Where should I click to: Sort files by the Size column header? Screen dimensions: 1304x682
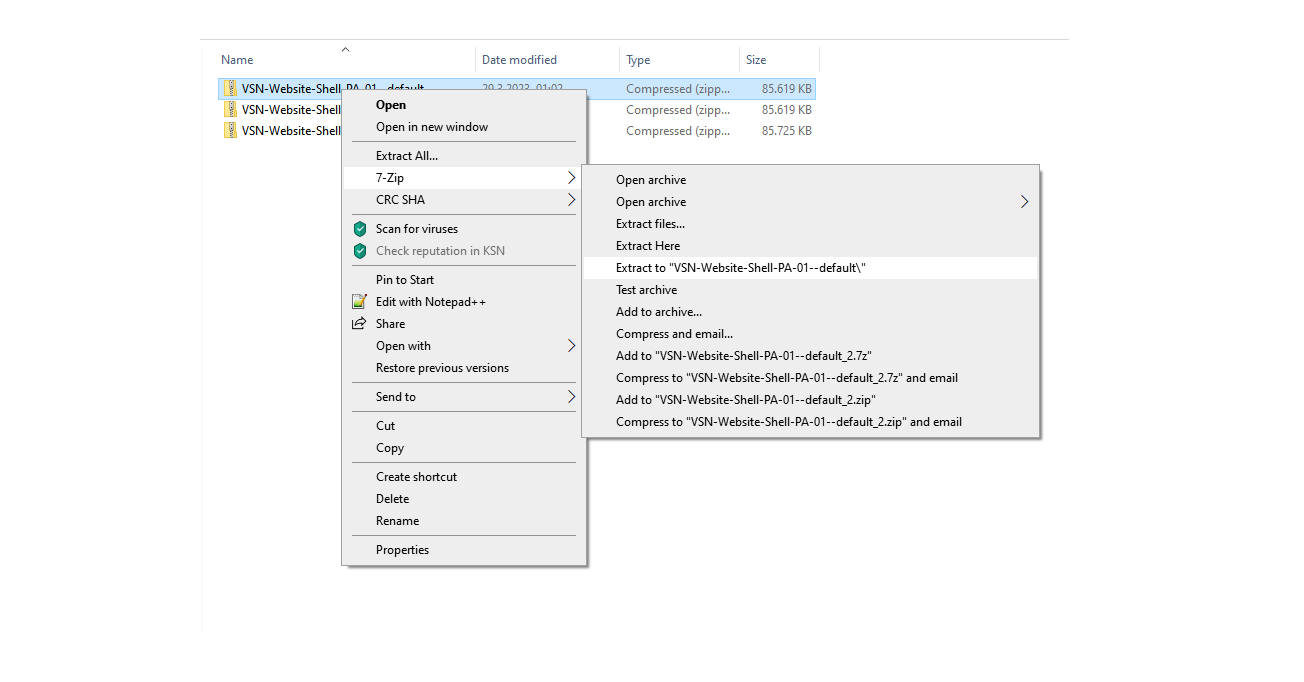coord(756,60)
